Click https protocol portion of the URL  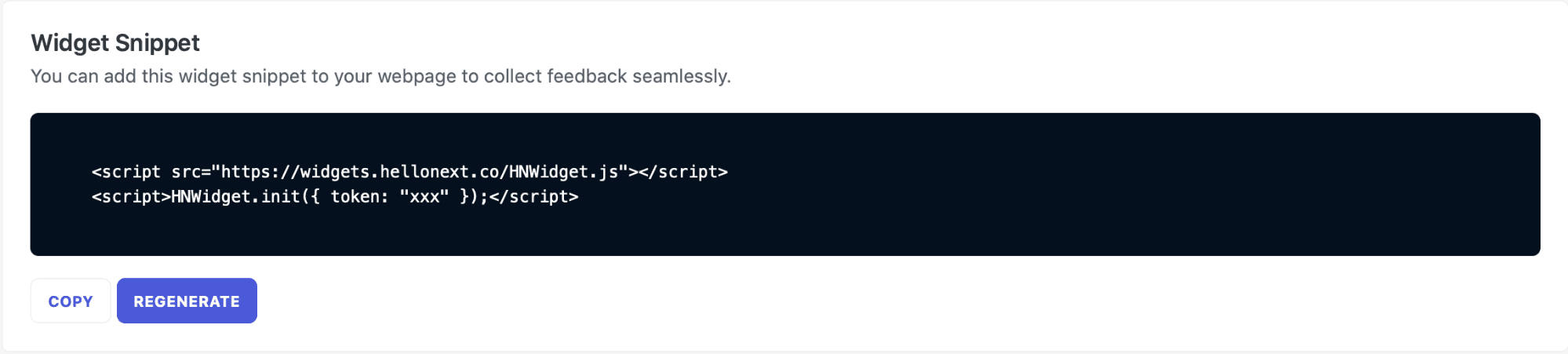(246, 172)
